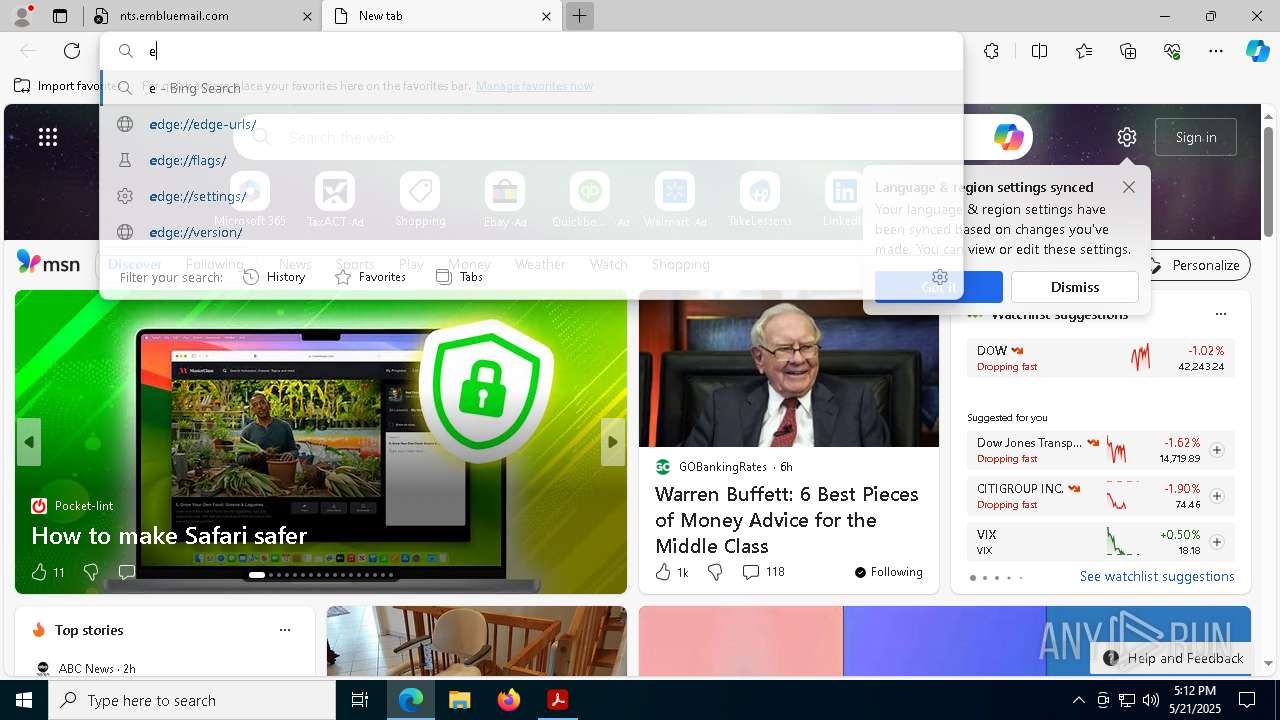Select the e - Bing Search suggestion
This screenshot has height=720, width=1280.
[x=531, y=88]
